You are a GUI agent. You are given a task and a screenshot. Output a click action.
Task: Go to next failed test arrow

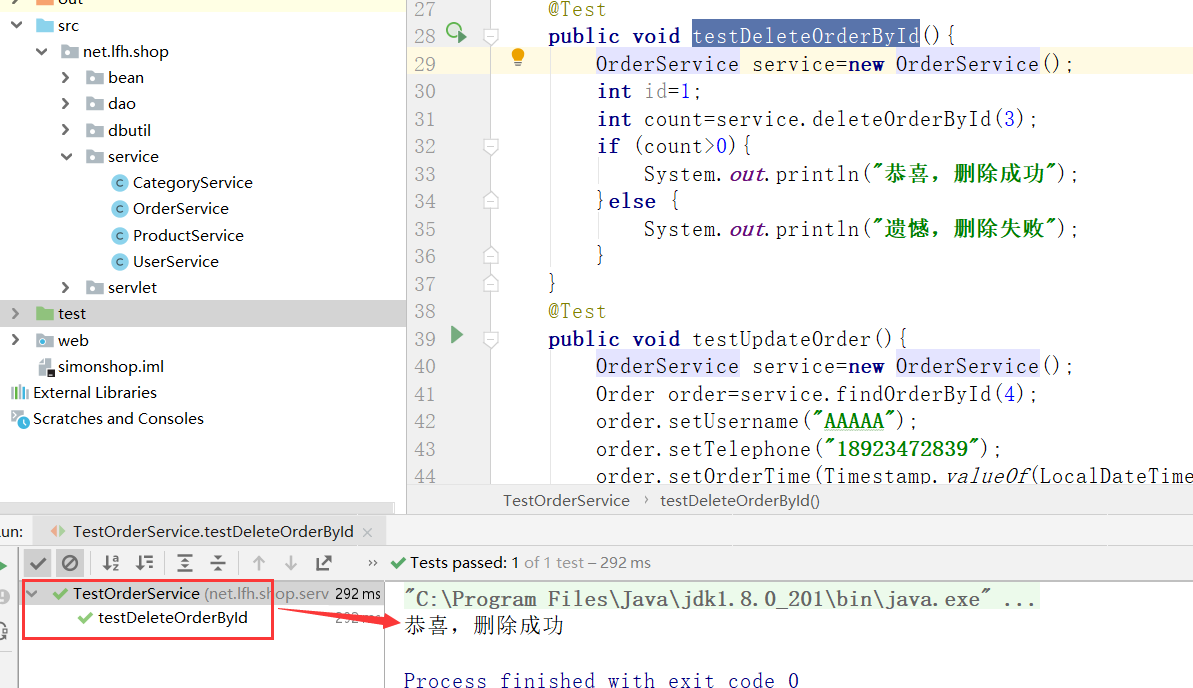point(291,563)
